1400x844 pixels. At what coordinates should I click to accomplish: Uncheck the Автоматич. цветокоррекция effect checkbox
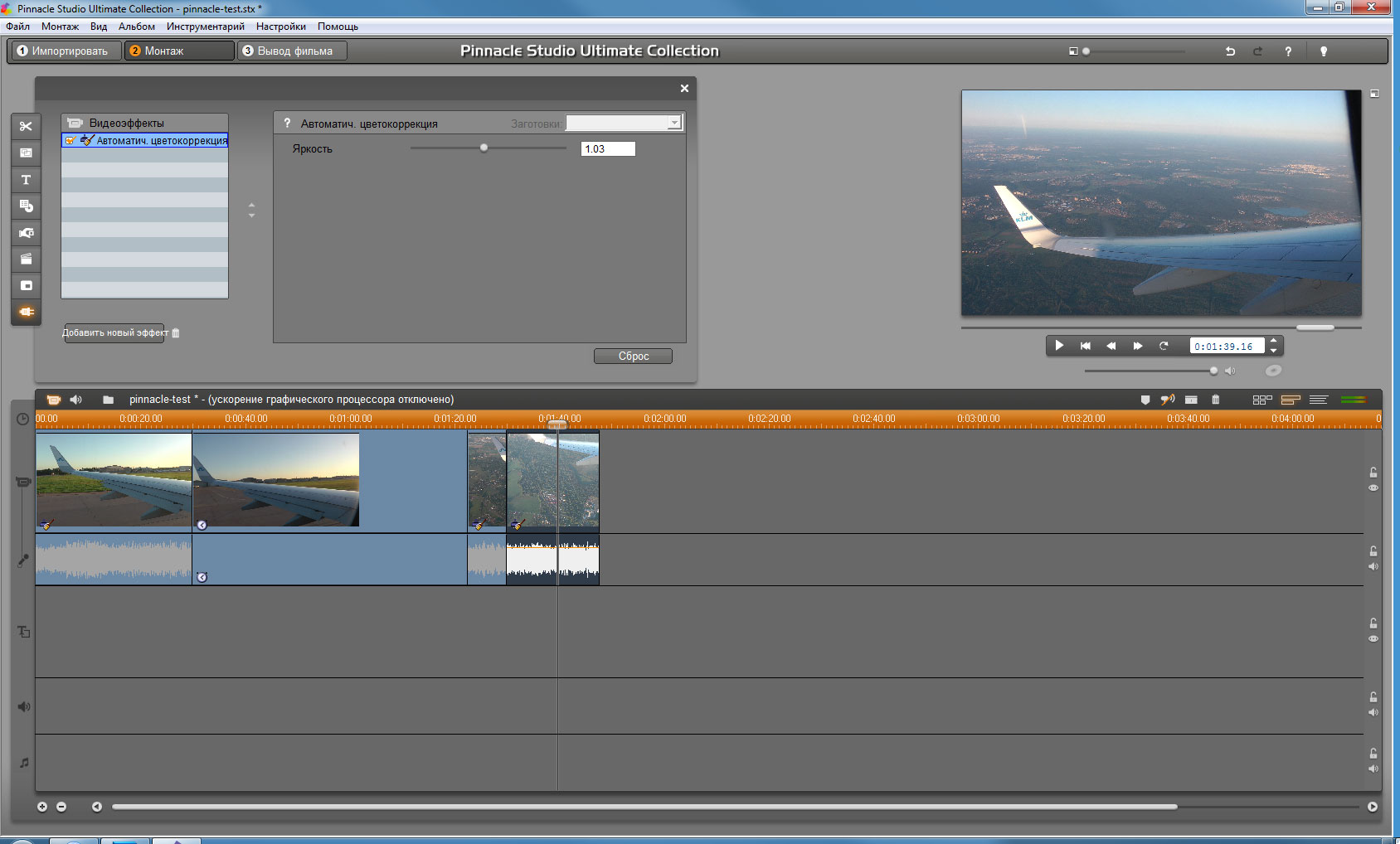click(x=70, y=141)
